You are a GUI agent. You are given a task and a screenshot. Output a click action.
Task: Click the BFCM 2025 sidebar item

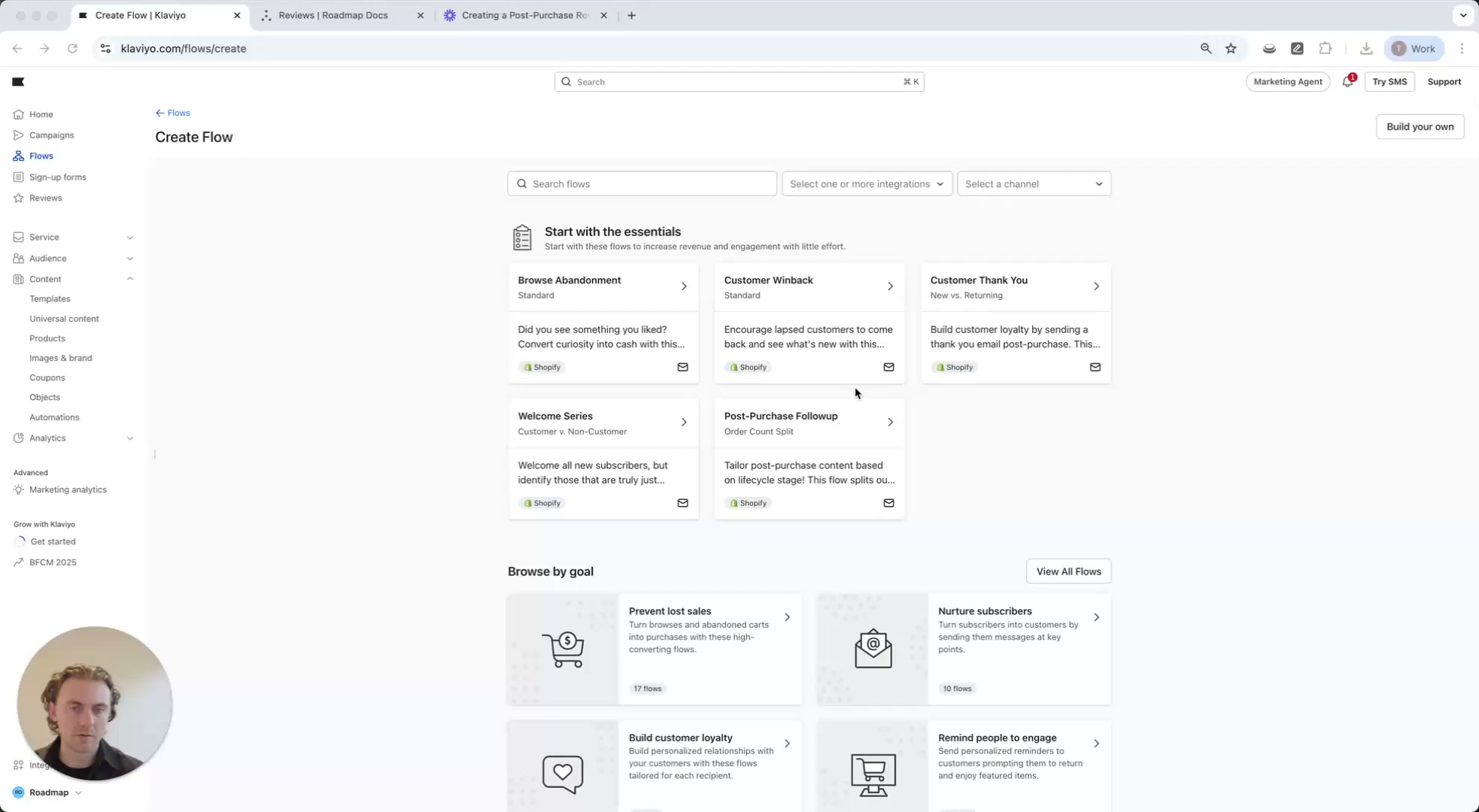tap(53, 562)
